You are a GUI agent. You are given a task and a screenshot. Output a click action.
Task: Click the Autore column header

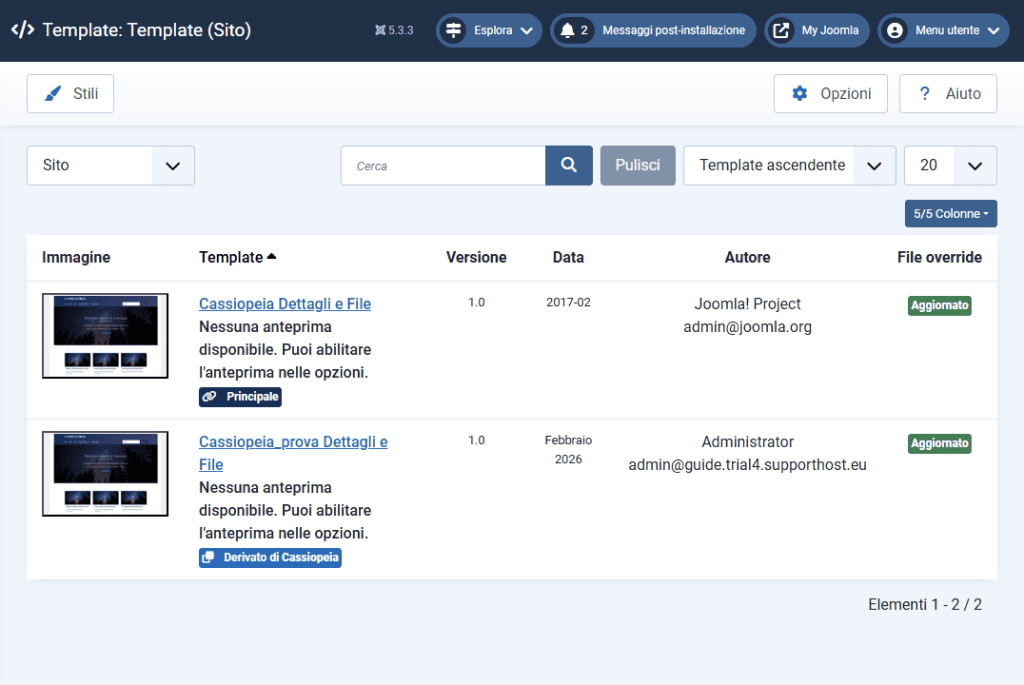pos(747,257)
